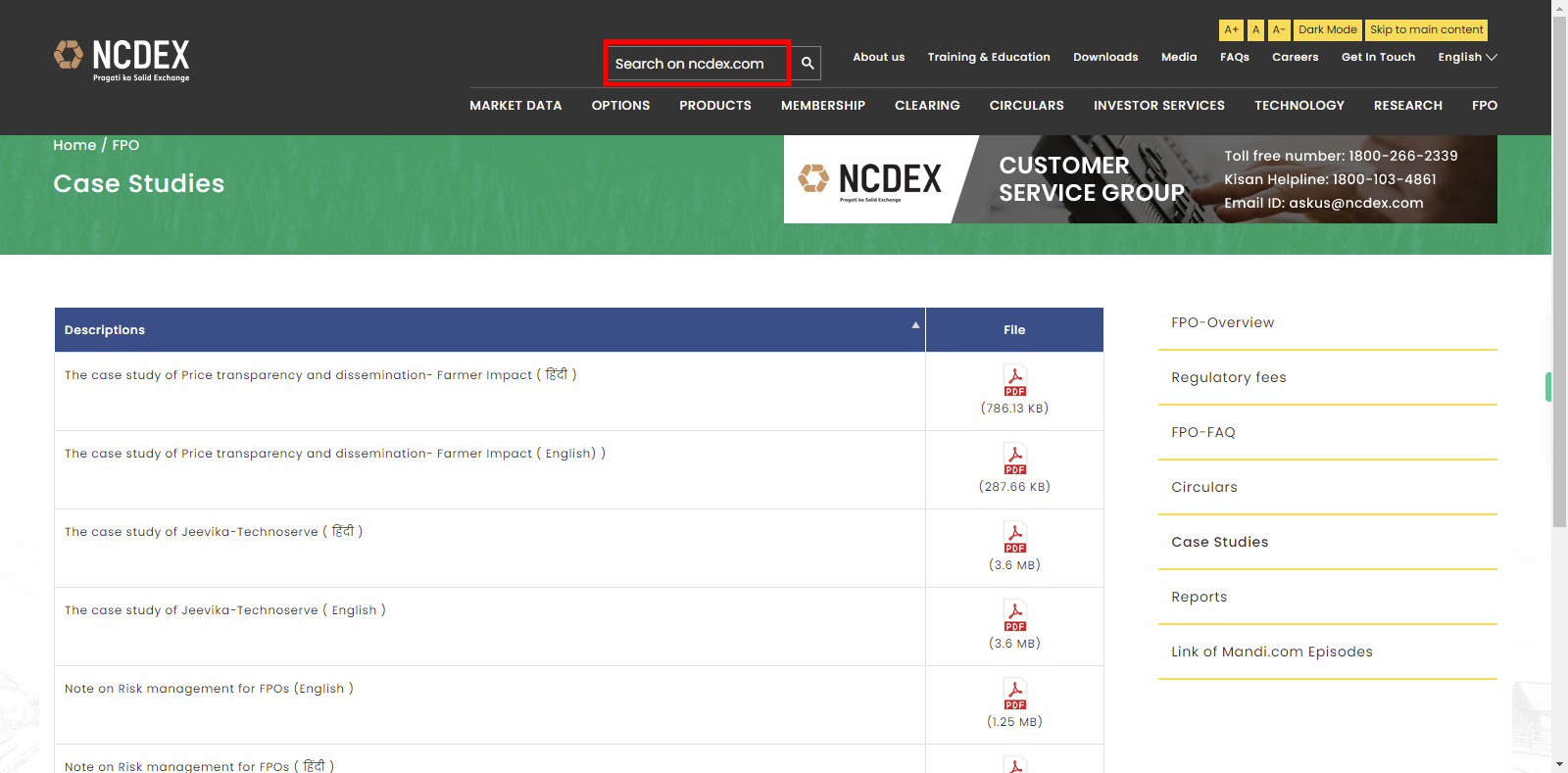Open CLEARING menu
Screen dimensions: 1568x773
point(927,105)
